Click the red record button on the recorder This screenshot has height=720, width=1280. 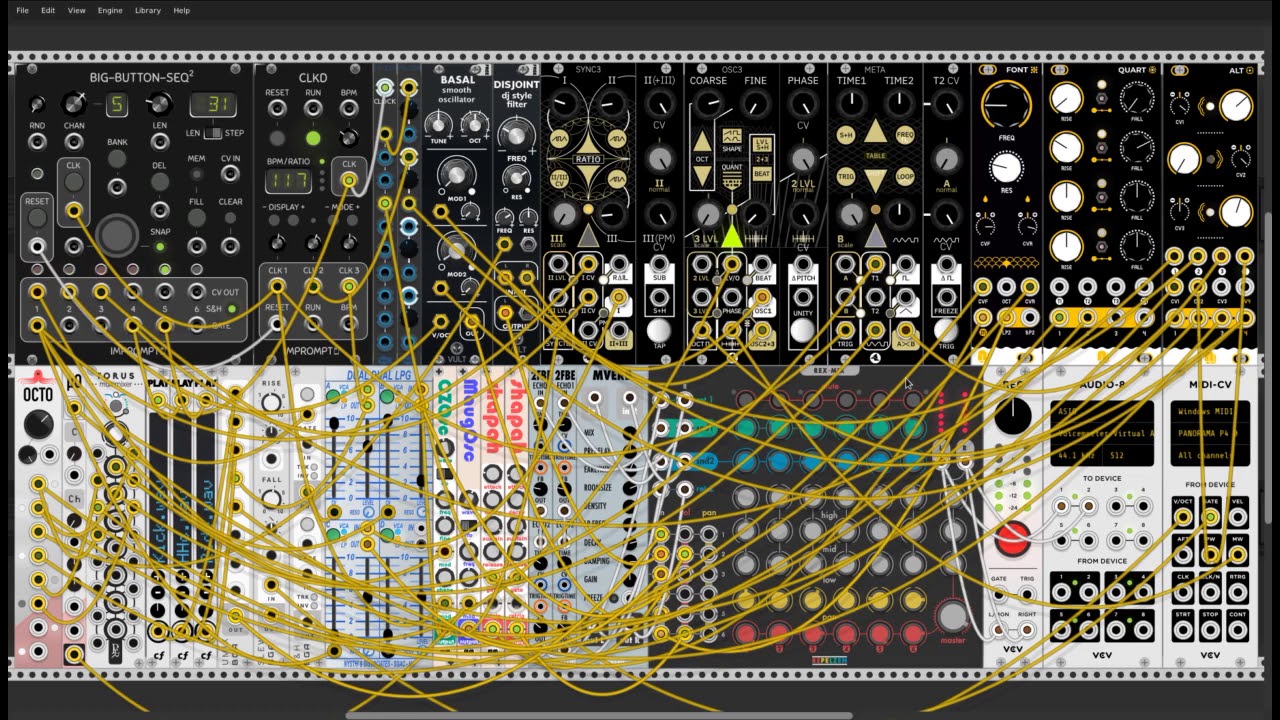(x=1012, y=540)
